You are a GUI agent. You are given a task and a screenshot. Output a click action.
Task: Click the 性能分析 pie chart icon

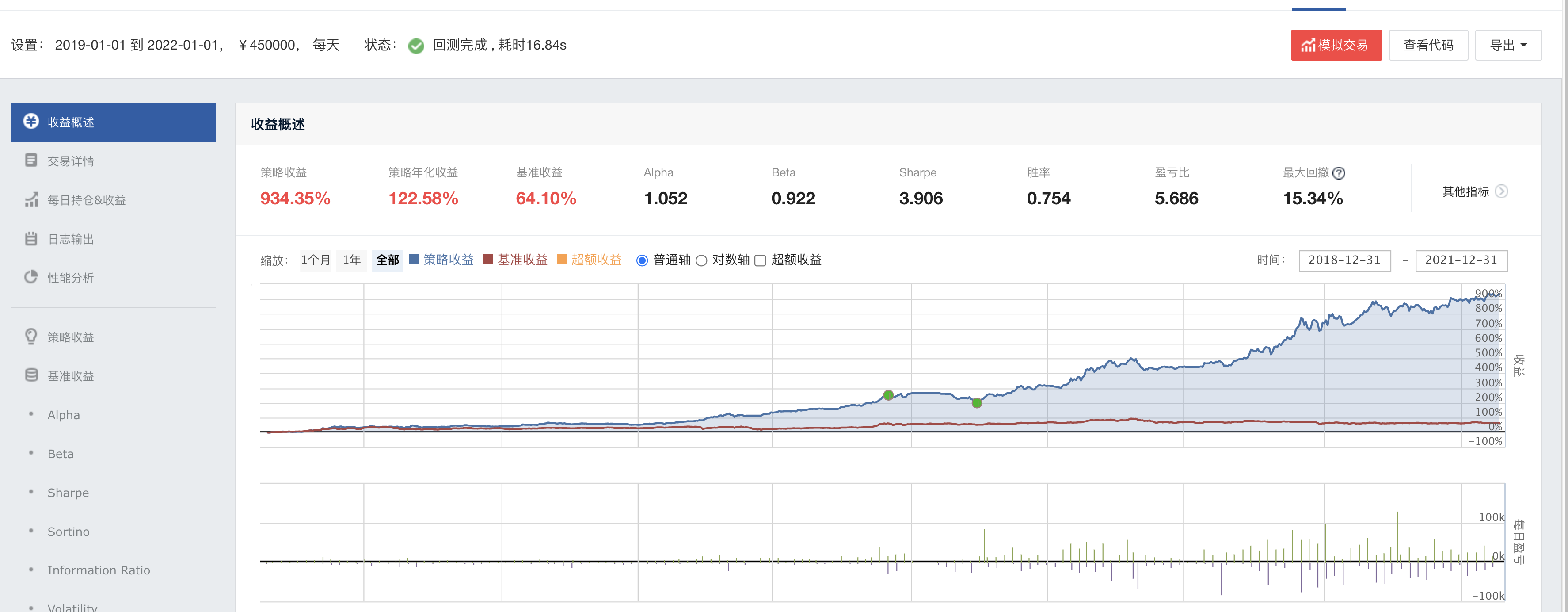(x=31, y=277)
